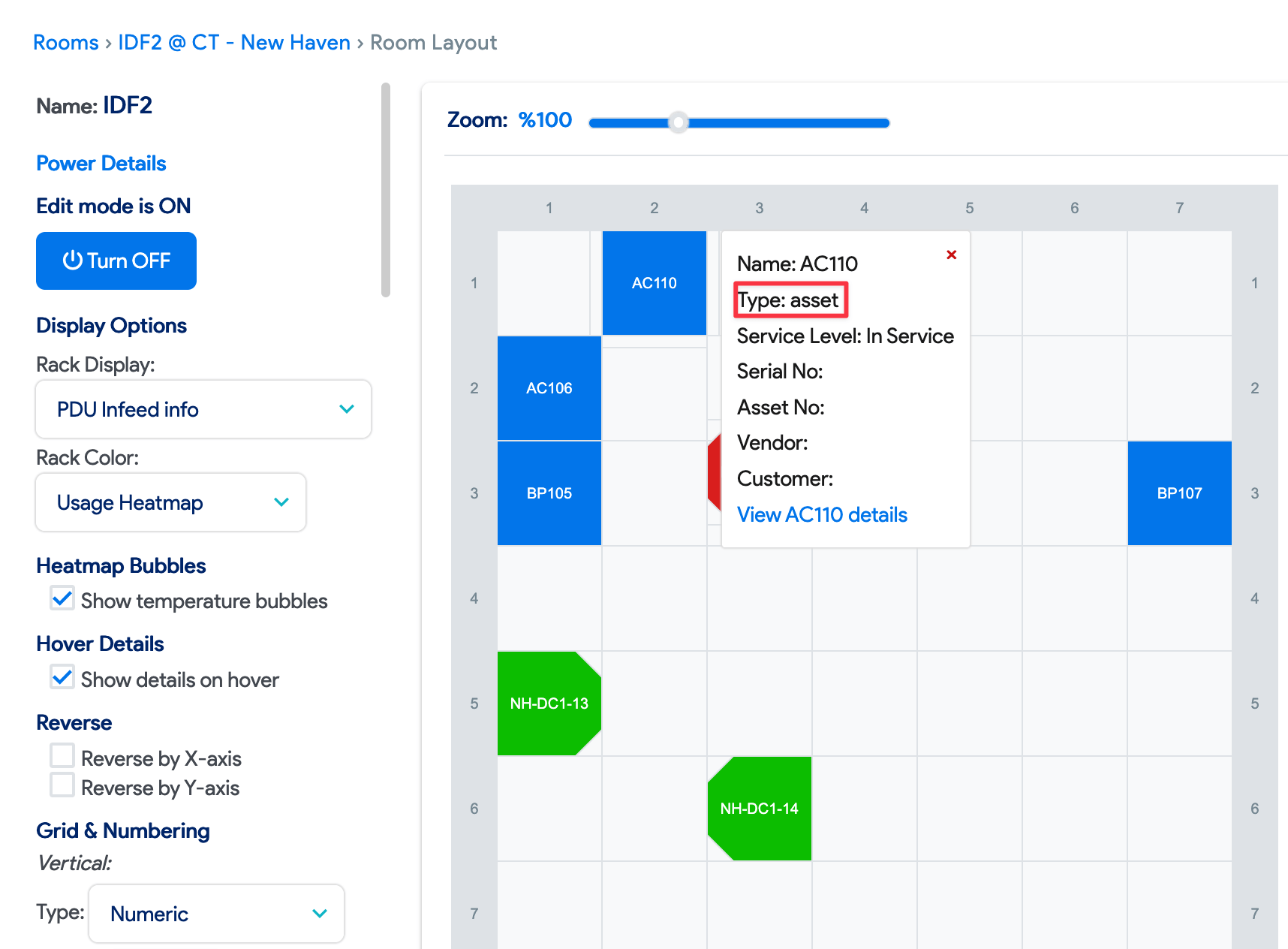The image size is (1288, 949).
Task: Uncheck Show temperature bubbles
Action: (x=62, y=599)
